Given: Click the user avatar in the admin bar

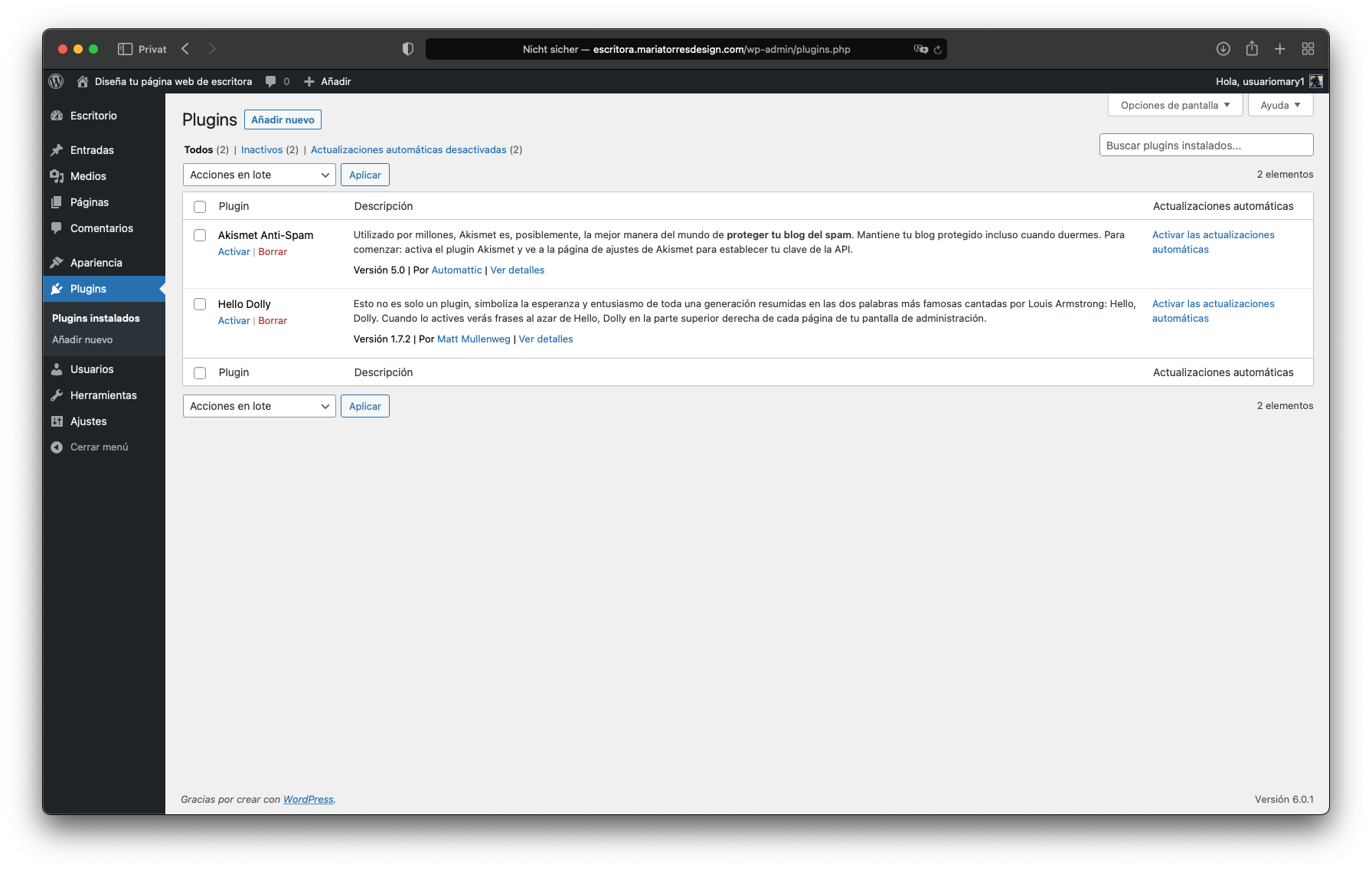Looking at the screenshot, I should [1316, 81].
